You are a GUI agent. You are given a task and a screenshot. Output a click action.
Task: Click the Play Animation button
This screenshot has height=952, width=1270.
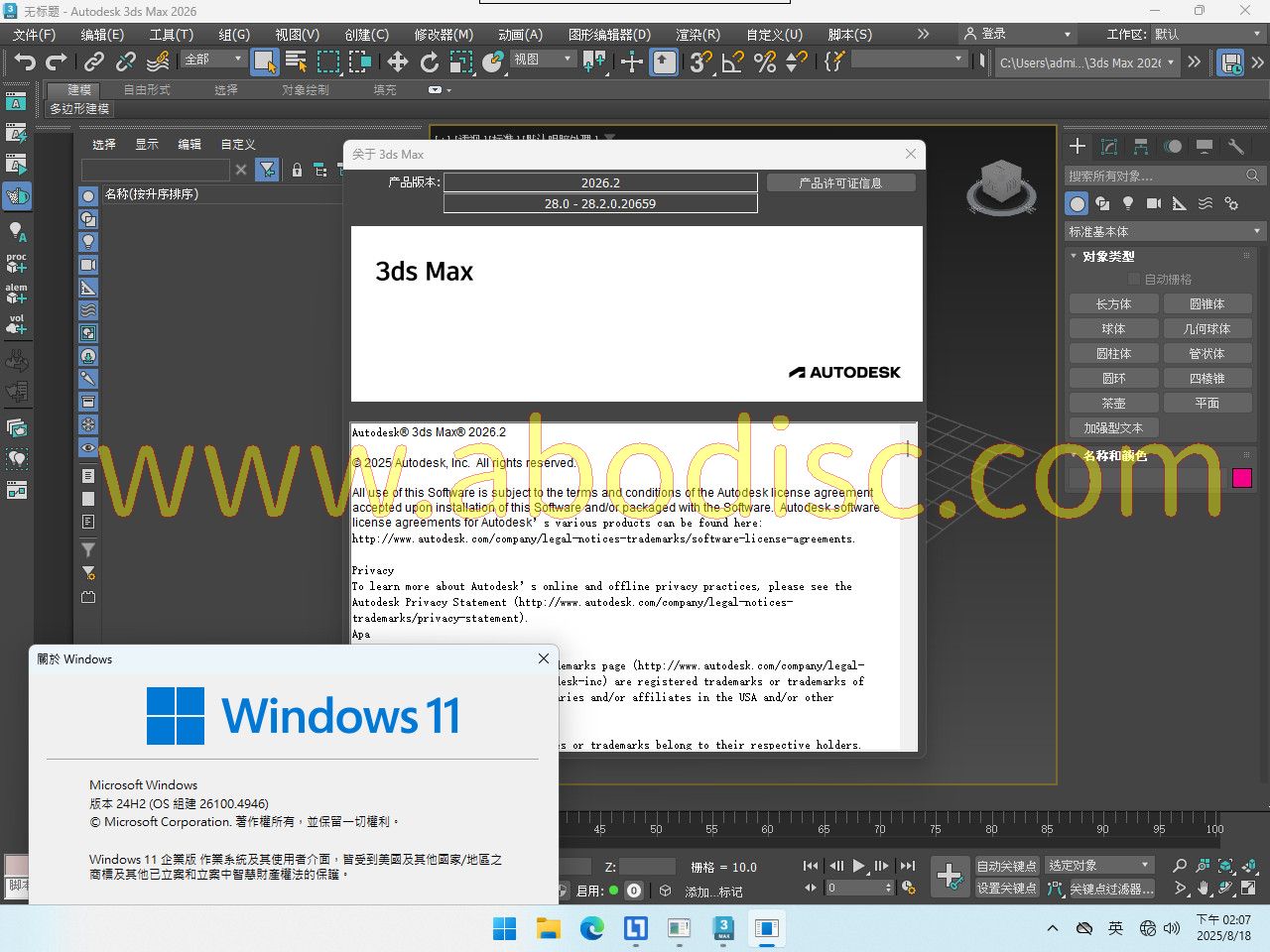click(859, 866)
